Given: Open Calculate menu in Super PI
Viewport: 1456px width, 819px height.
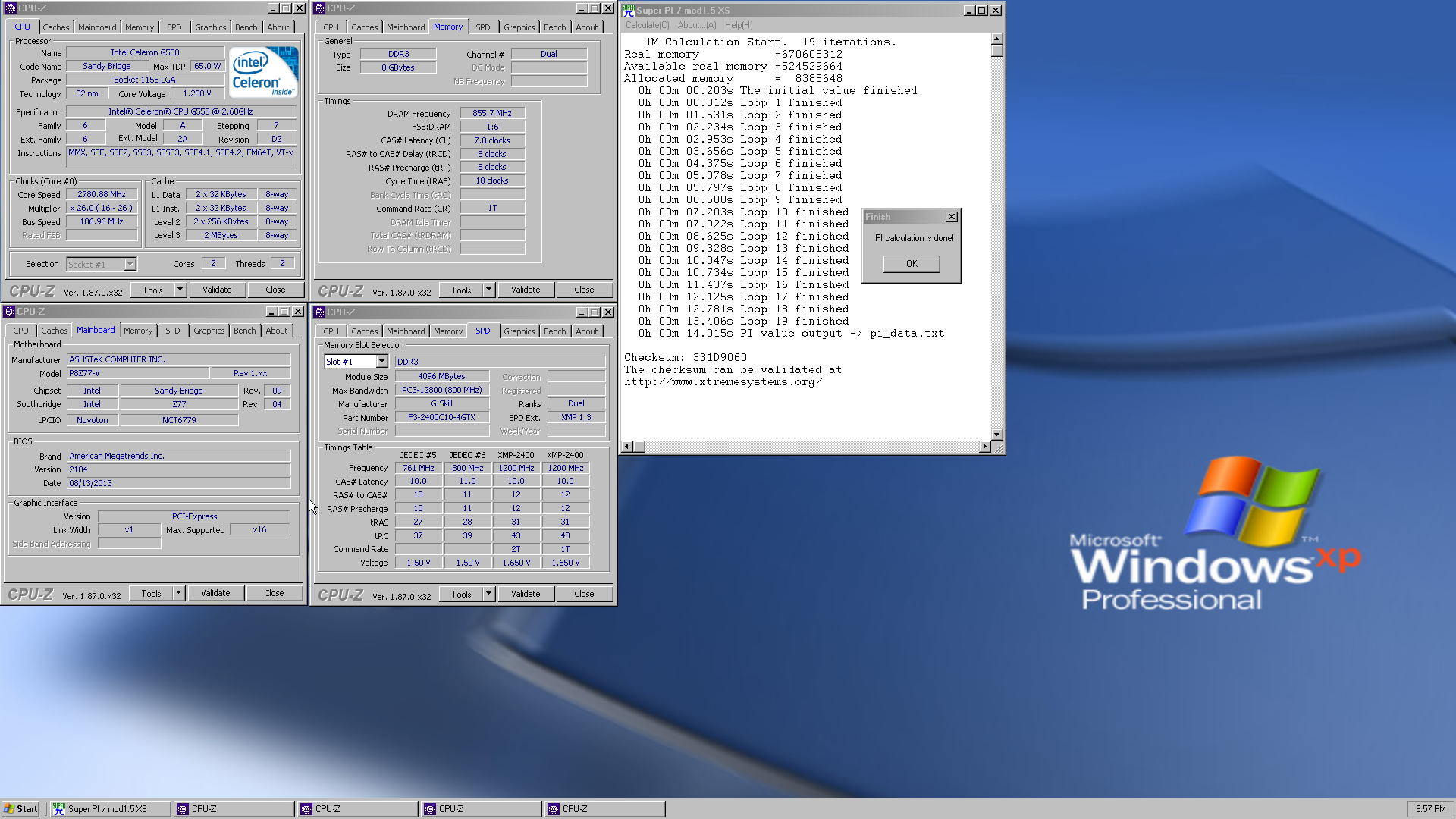Looking at the screenshot, I should point(648,25).
